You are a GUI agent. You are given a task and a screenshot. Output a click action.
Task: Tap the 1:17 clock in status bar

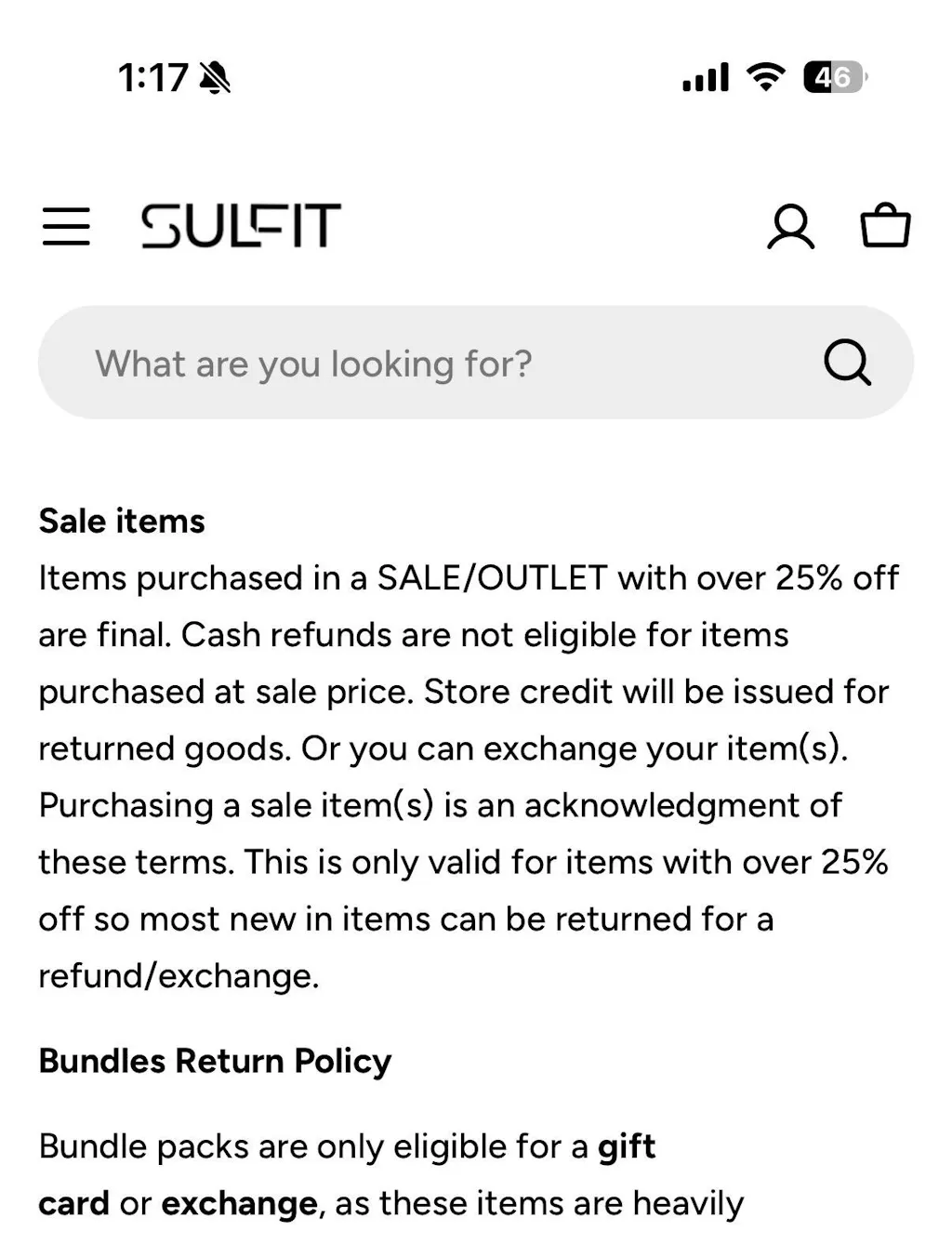click(152, 77)
